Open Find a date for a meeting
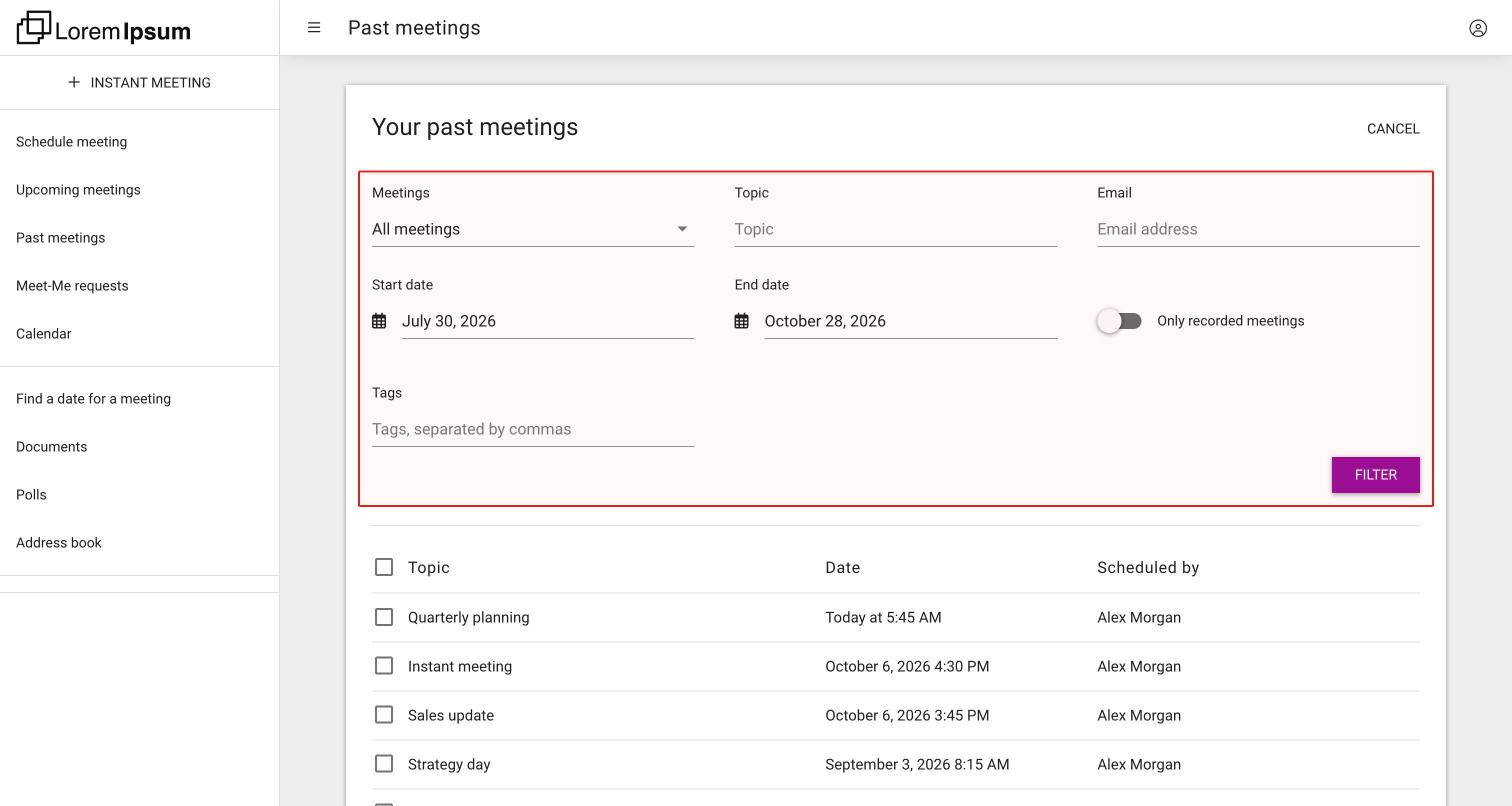The height and width of the screenshot is (806, 1512). [94, 399]
